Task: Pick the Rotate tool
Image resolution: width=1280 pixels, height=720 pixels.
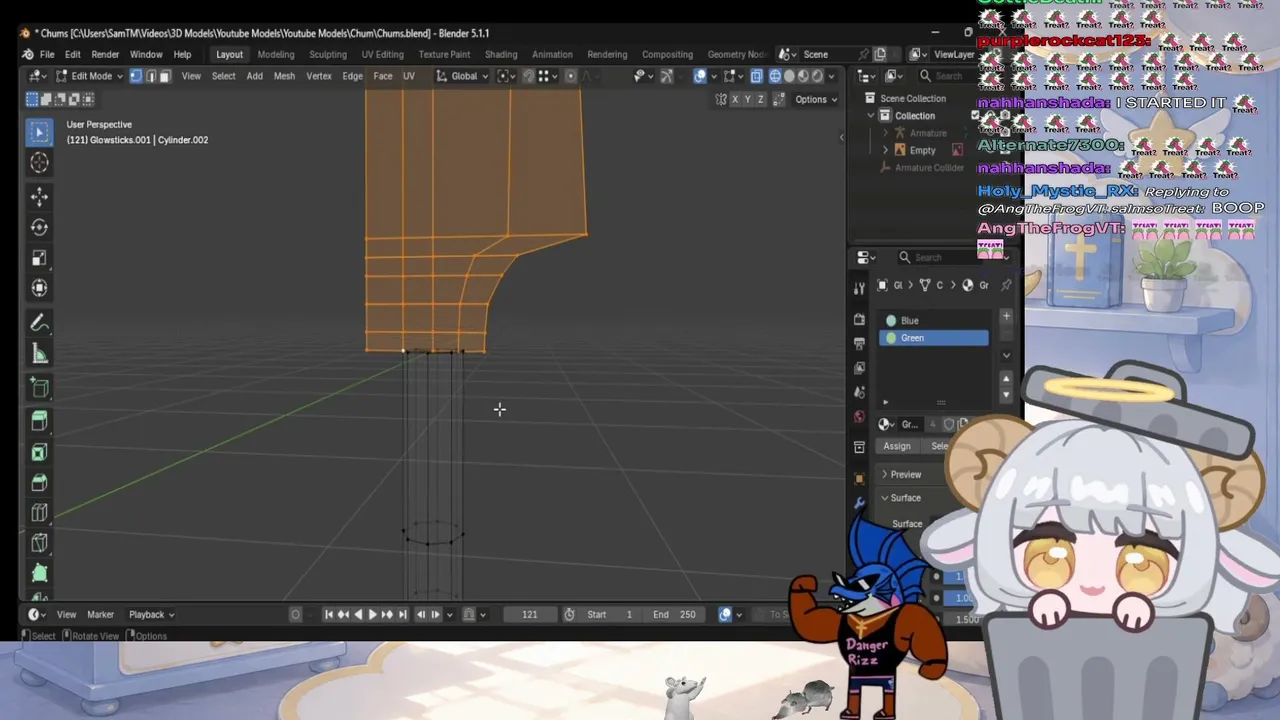Action: (x=39, y=227)
